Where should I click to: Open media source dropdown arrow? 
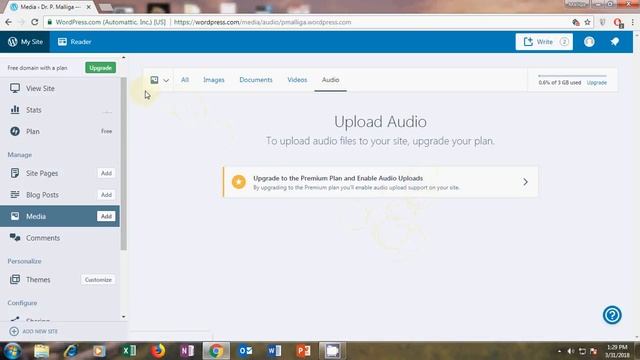pos(166,80)
